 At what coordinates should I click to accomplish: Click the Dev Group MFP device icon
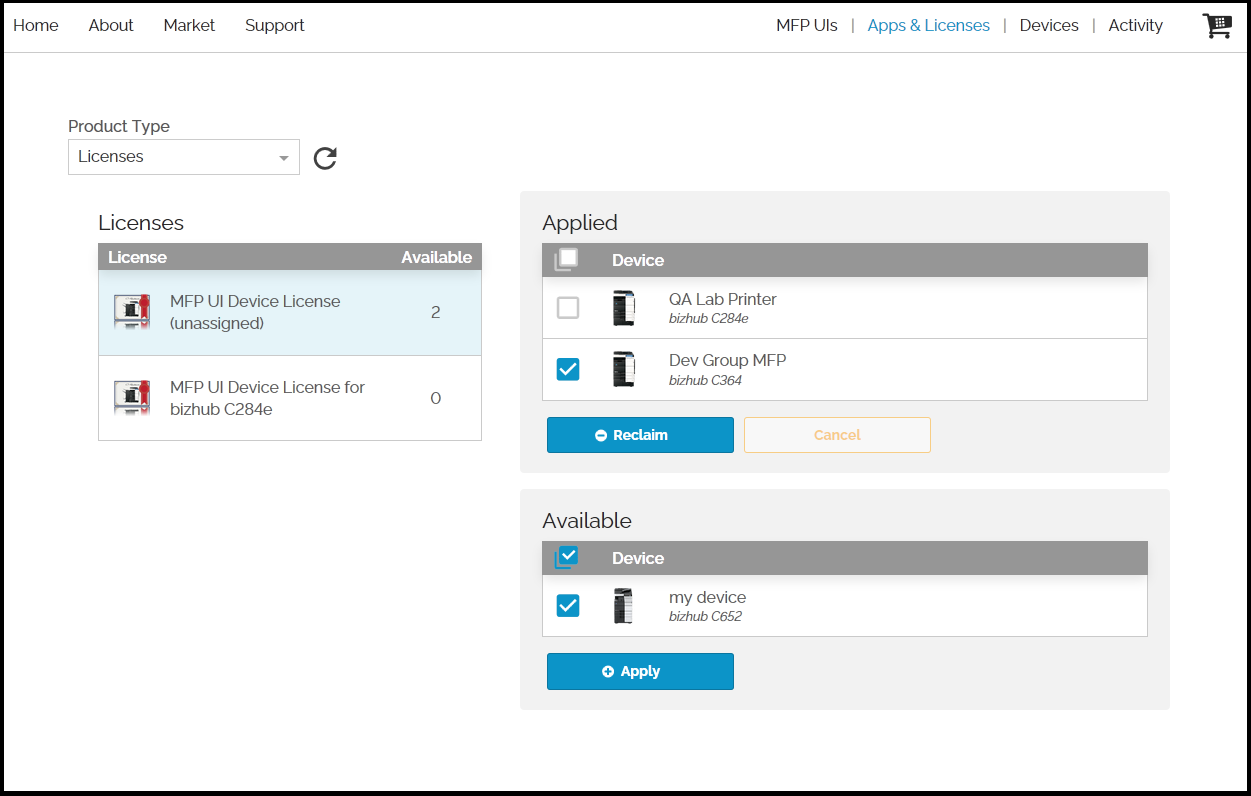pyautogui.click(x=624, y=369)
